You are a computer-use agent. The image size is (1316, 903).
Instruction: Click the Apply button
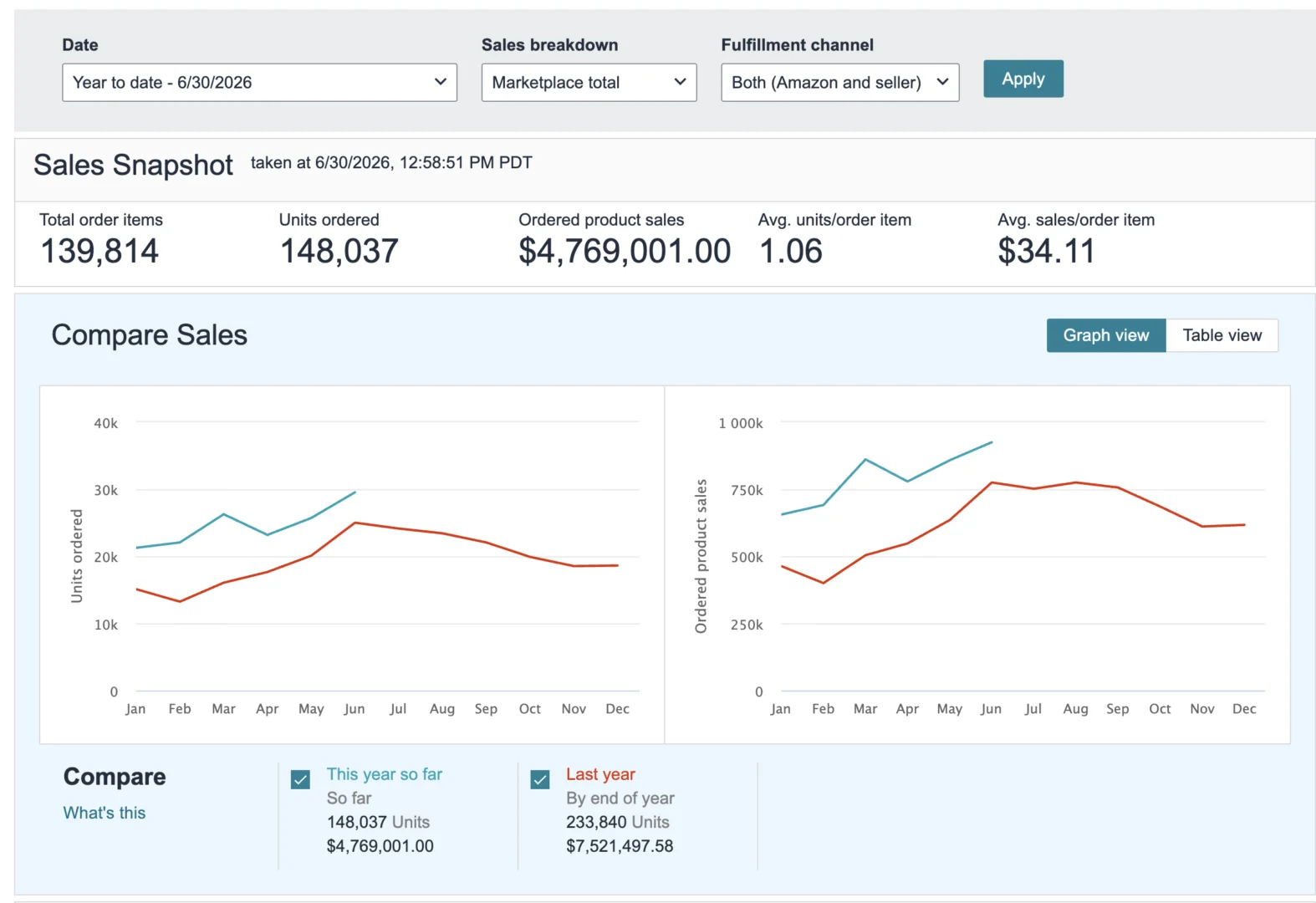(x=1023, y=79)
